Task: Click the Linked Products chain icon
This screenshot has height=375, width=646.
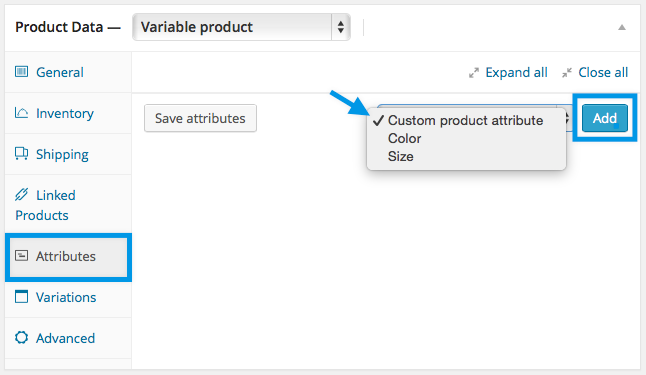Action: point(21,194)
